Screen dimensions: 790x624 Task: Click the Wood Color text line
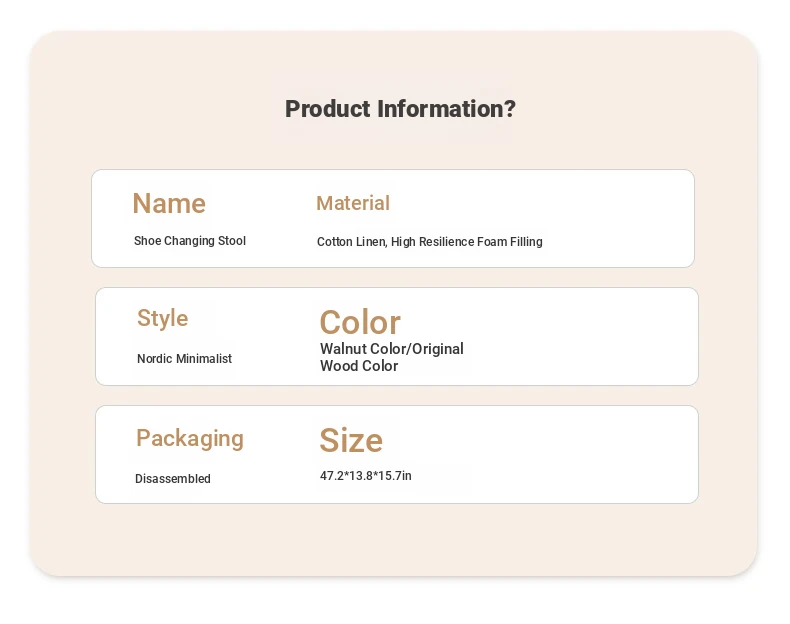(x=359, y=366)
